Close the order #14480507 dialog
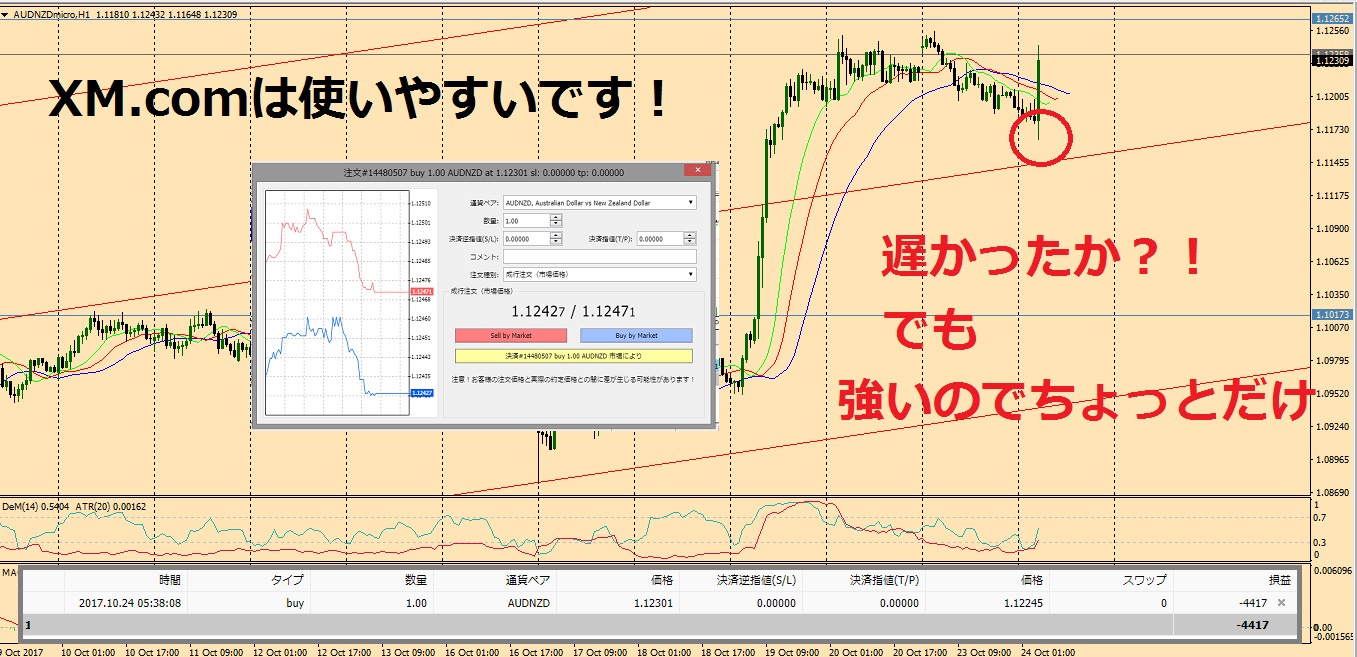 pos(697,170)
